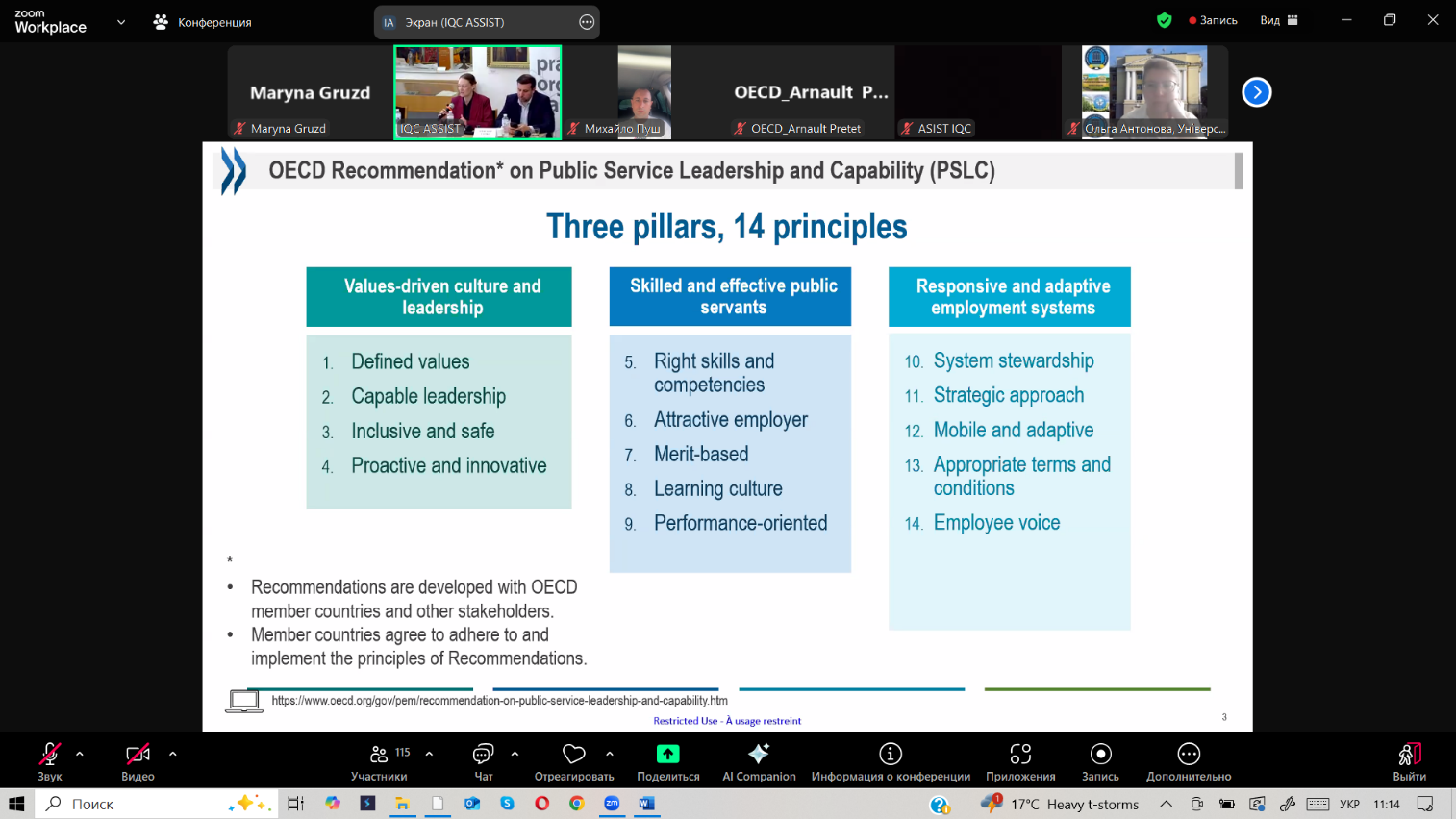Image resolution: width=1456 pixels, height=819 pixels.
Task: Open the weather widget showing 17°C
Action: pos(1060,804)
